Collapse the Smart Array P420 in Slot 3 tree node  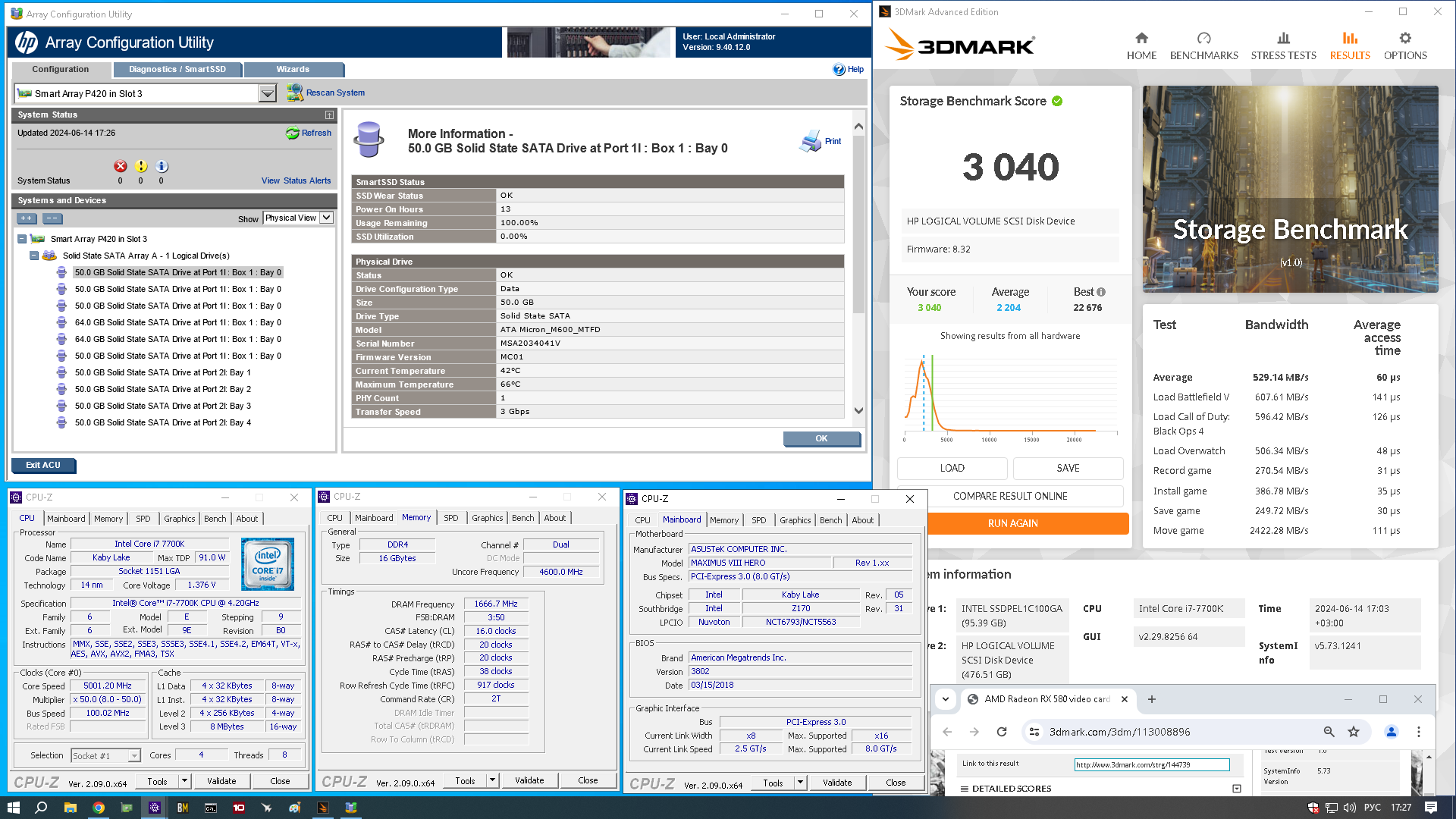click(22, 239)
